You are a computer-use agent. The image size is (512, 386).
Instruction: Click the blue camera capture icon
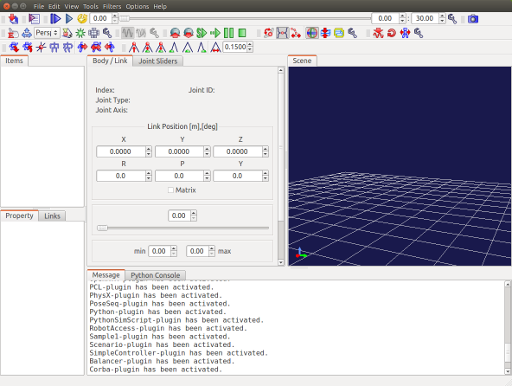point(473,19)
